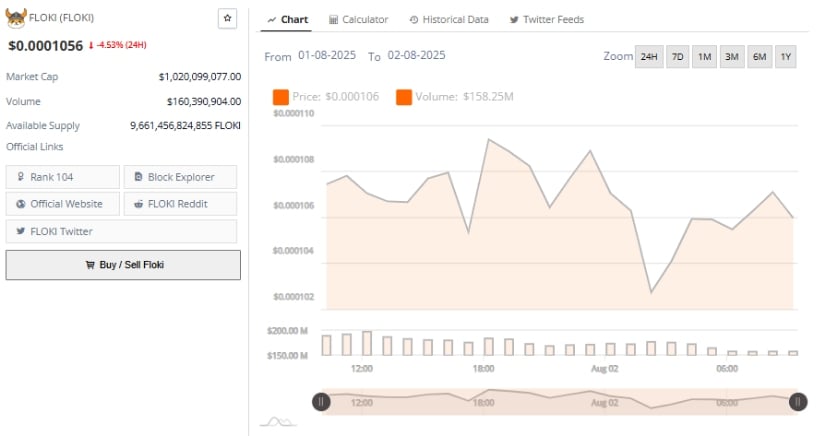The image size is (825, 436).
Task: Click the Volume value $160,390,904.00
Action: [204, 102]
